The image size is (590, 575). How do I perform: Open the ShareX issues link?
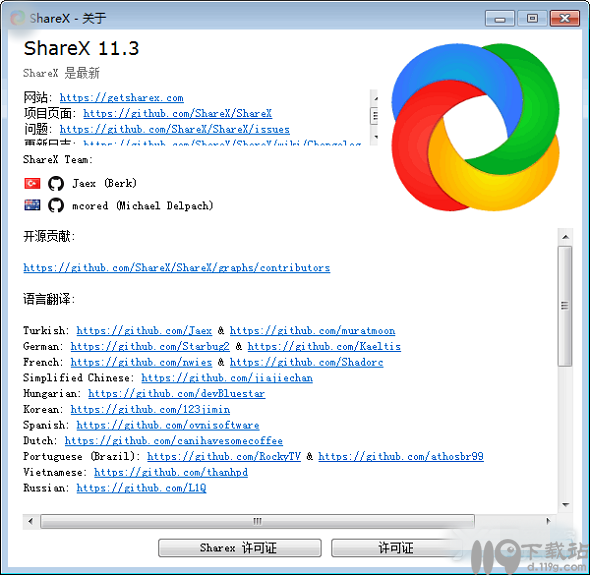coord(175,129)
